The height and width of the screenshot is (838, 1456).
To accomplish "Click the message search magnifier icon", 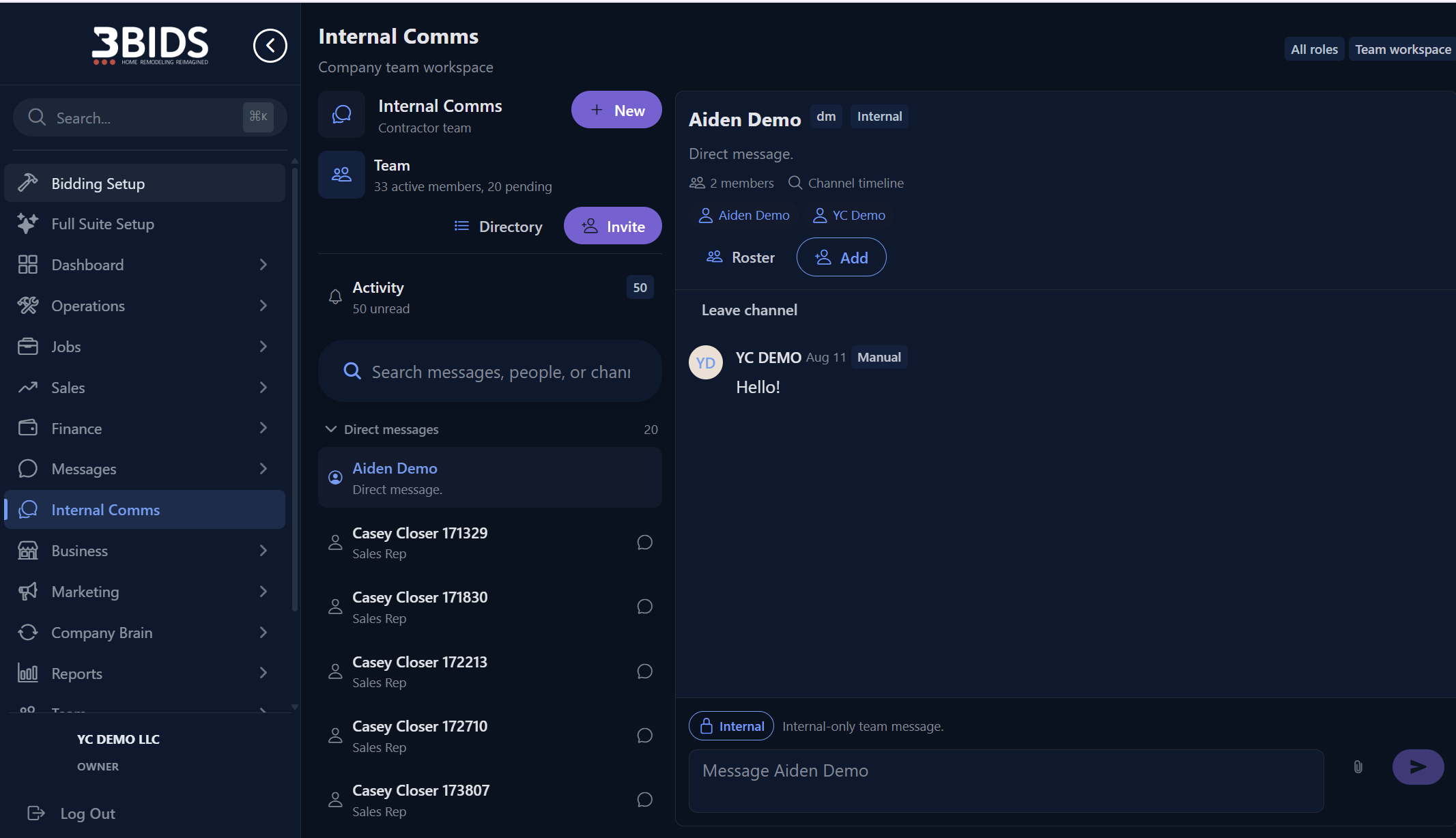I will point(352,371).
